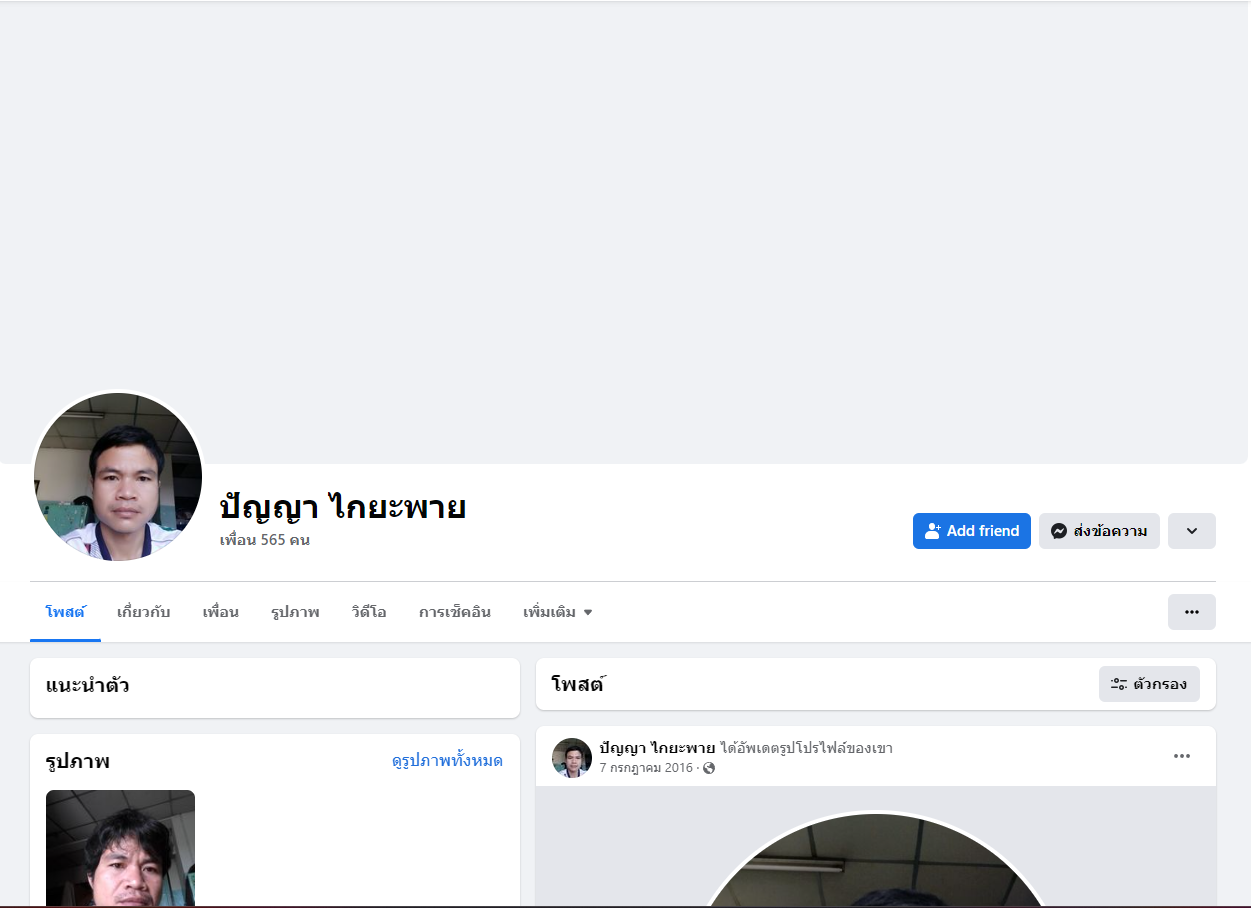Click the รูปภาพ card heading
The height and width of the screenshot is (908, 1251).
(78, 762)
